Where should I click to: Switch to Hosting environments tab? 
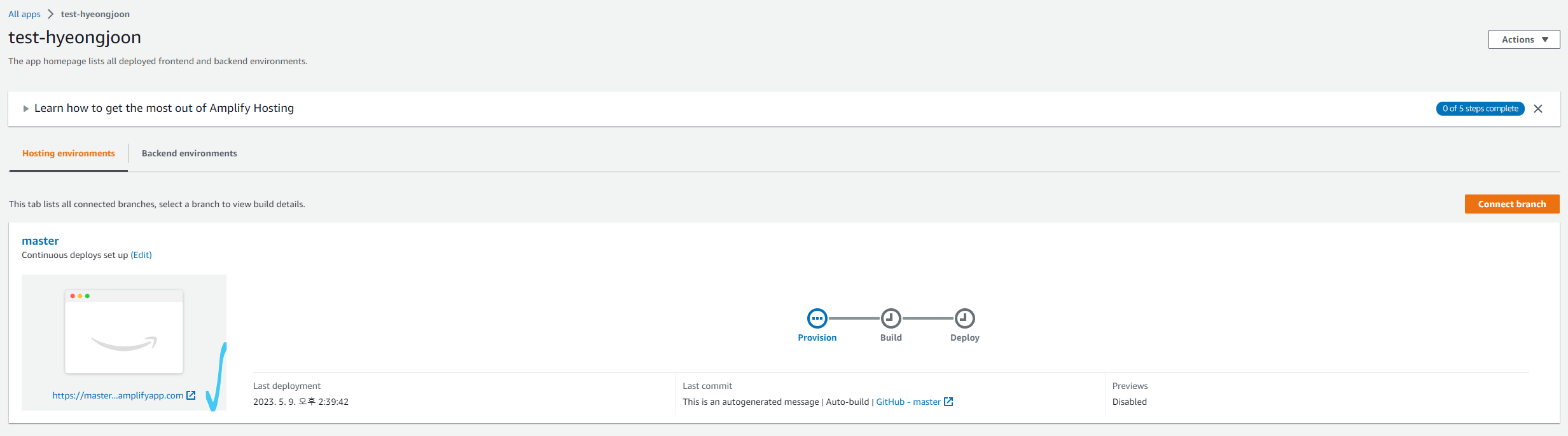(69, 153)
